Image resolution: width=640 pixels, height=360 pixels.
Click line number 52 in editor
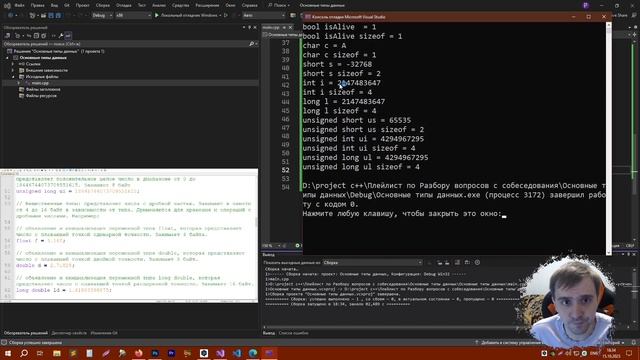(x=285, y=170)
